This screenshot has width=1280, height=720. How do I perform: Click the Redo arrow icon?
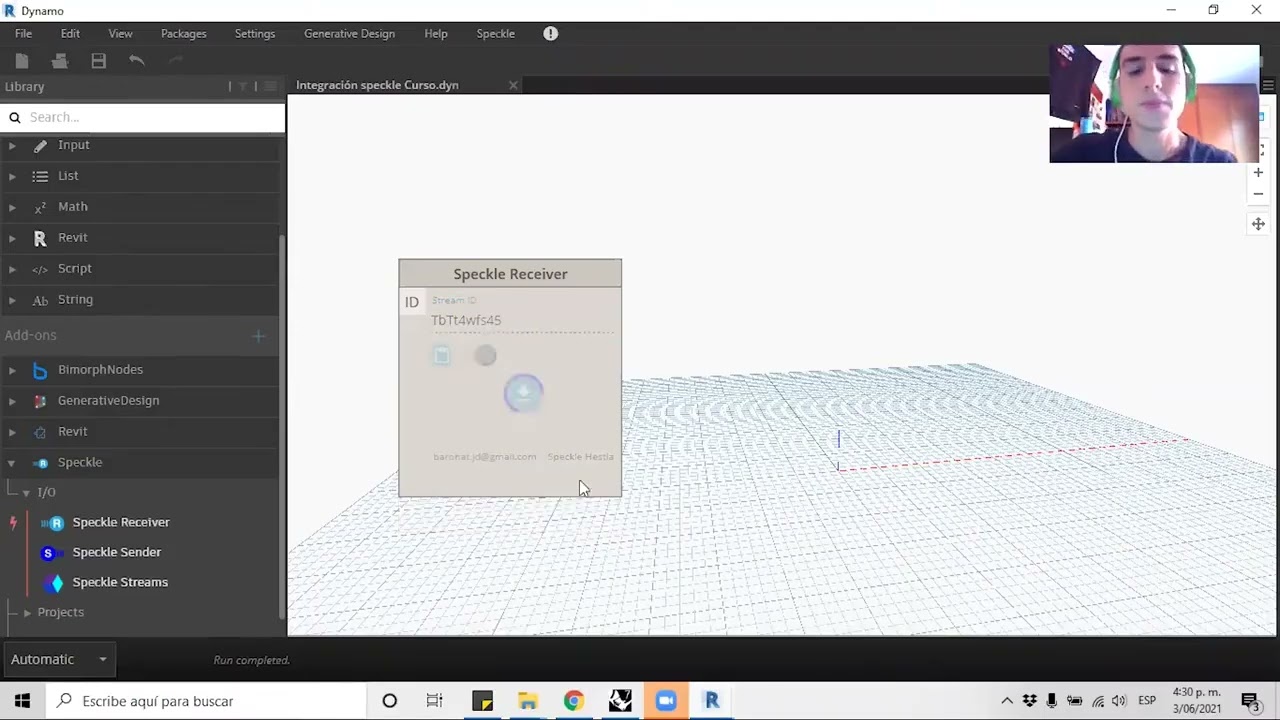coord(175,61)
